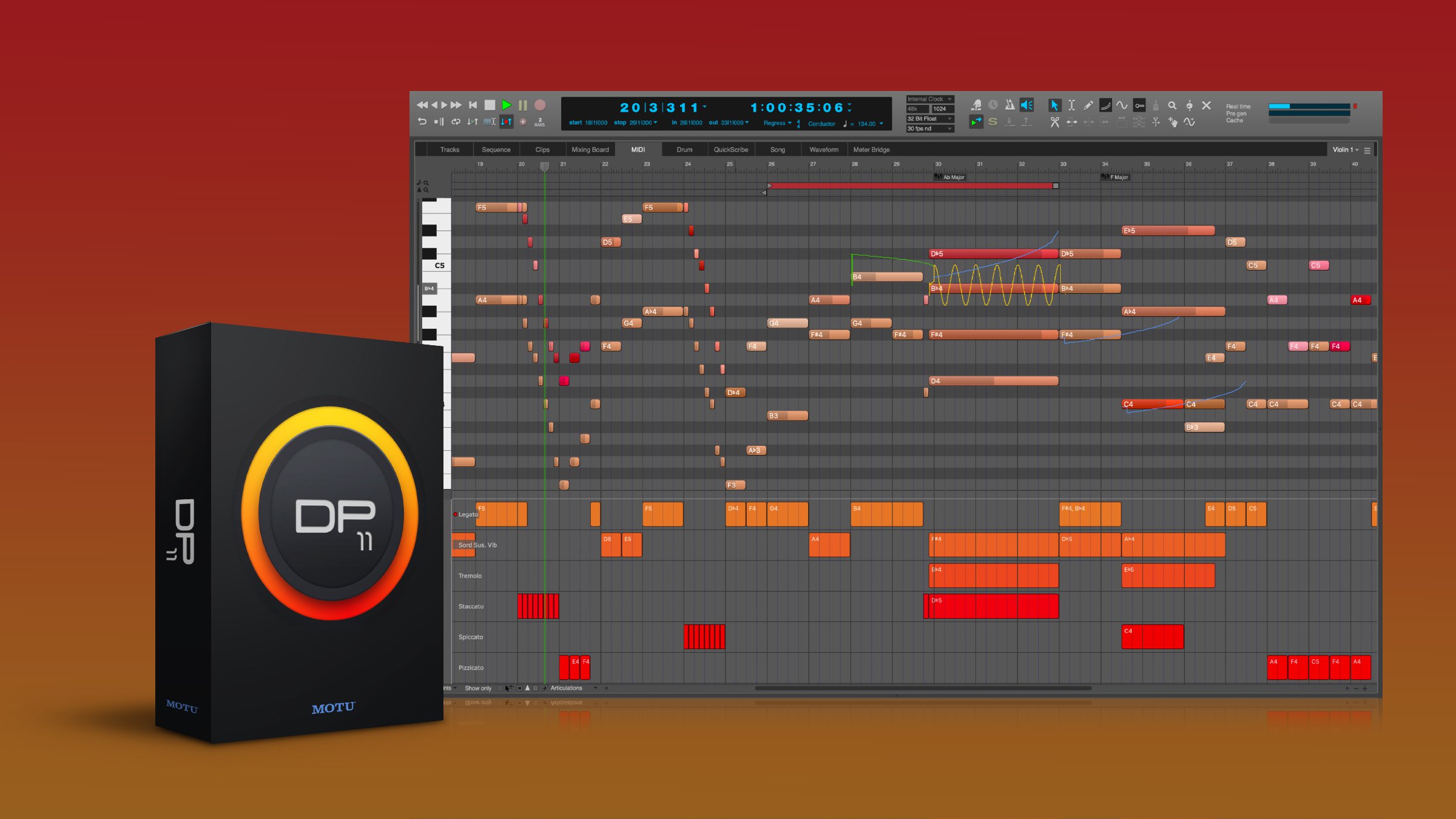Toggle the Solo button

point(993,121)
